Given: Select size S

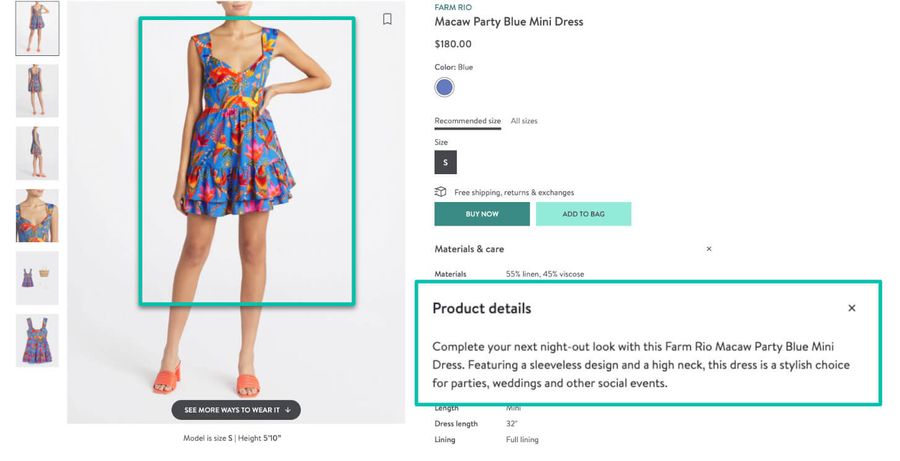Looking at the screenshot, I should pos(445,162).
